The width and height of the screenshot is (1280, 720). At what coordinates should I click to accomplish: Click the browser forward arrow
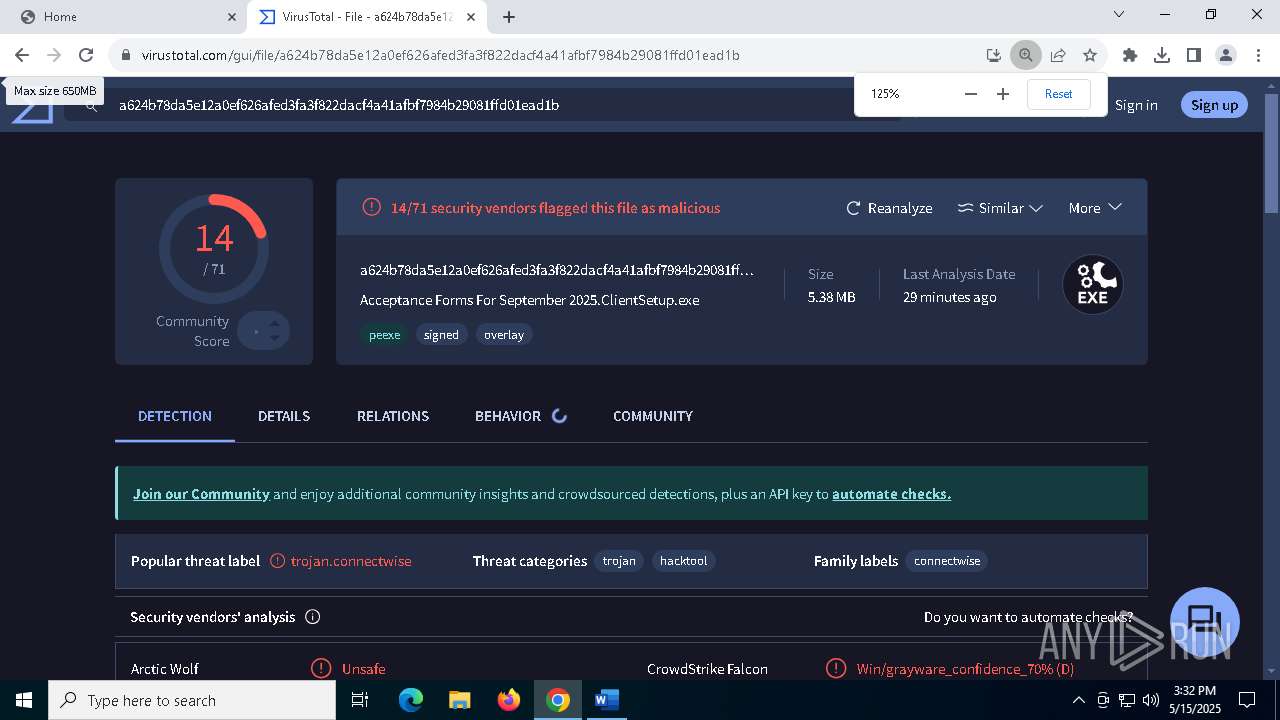54,55
